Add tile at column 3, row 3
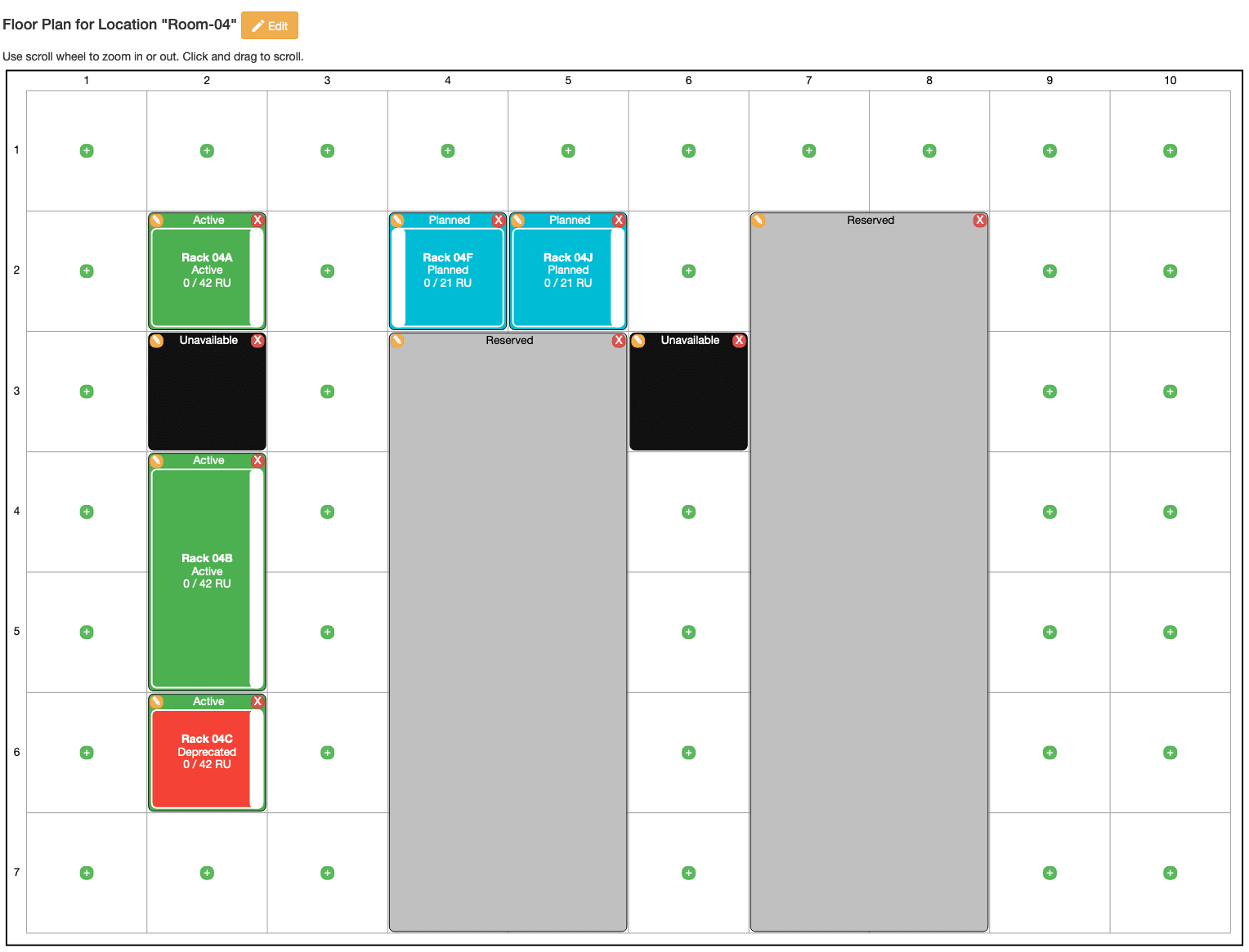Screen dimensions: 1249x952 pos(328,391)
